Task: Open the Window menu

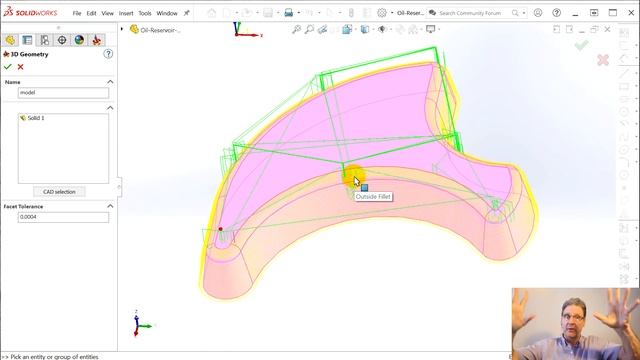Action: point(167,13)
